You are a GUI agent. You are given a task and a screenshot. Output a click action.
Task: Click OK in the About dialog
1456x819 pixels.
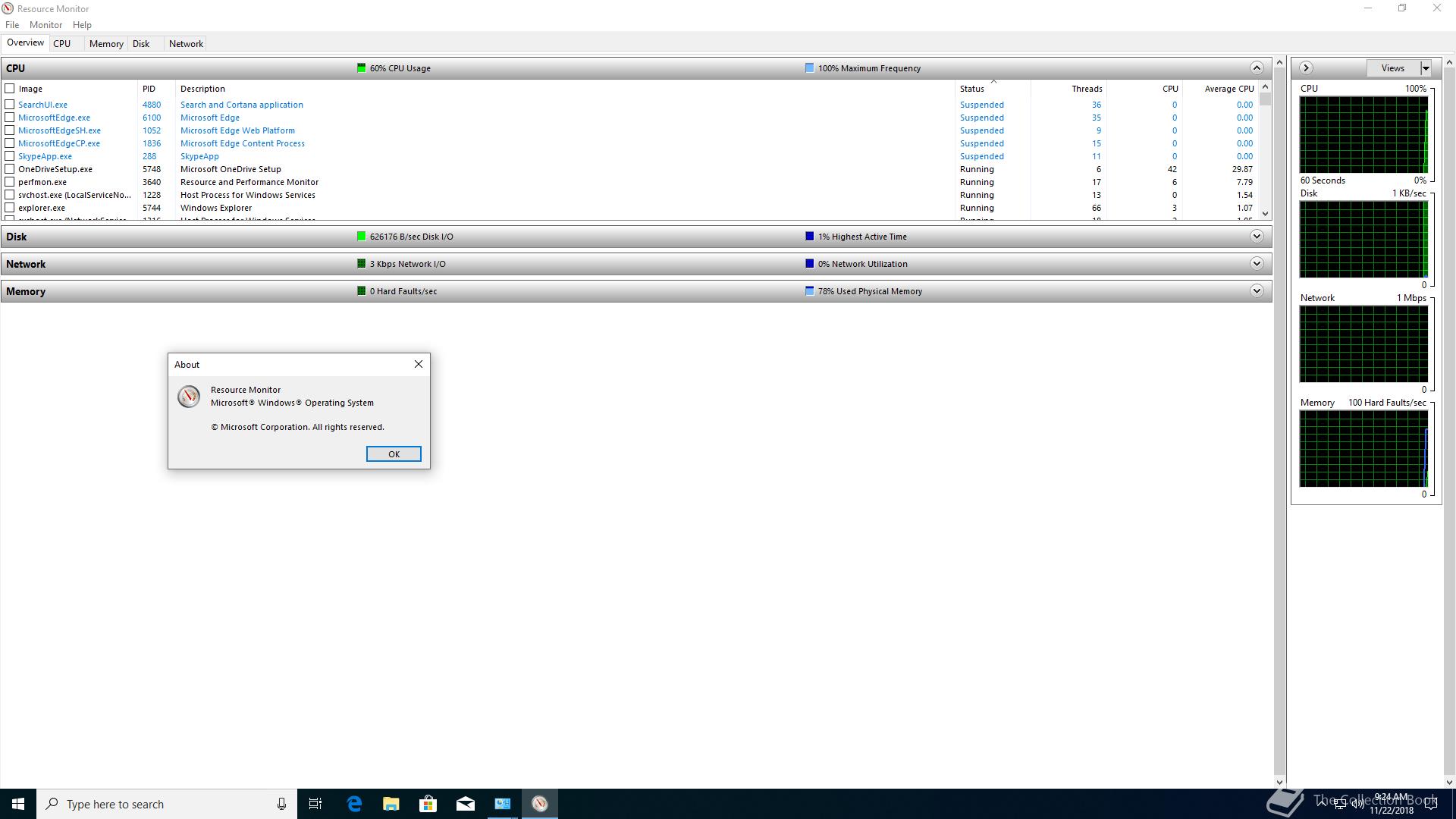pyautogui.click(x=394, y=454)
